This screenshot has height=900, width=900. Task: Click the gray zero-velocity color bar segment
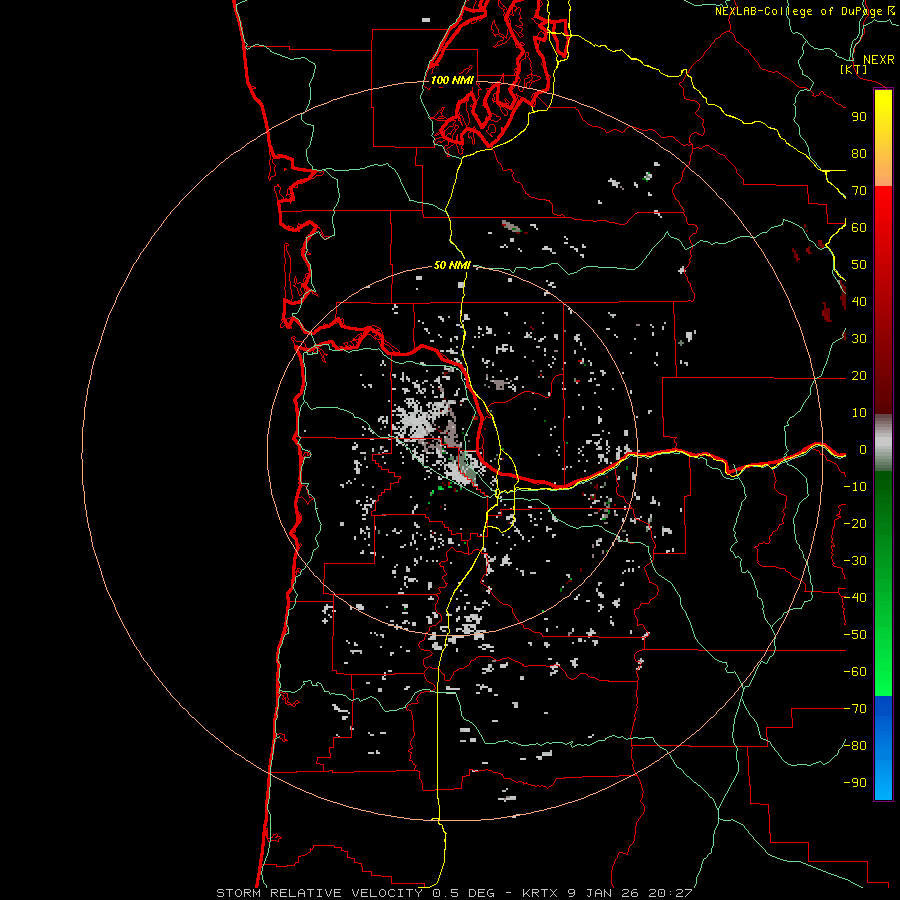point(883,443)
